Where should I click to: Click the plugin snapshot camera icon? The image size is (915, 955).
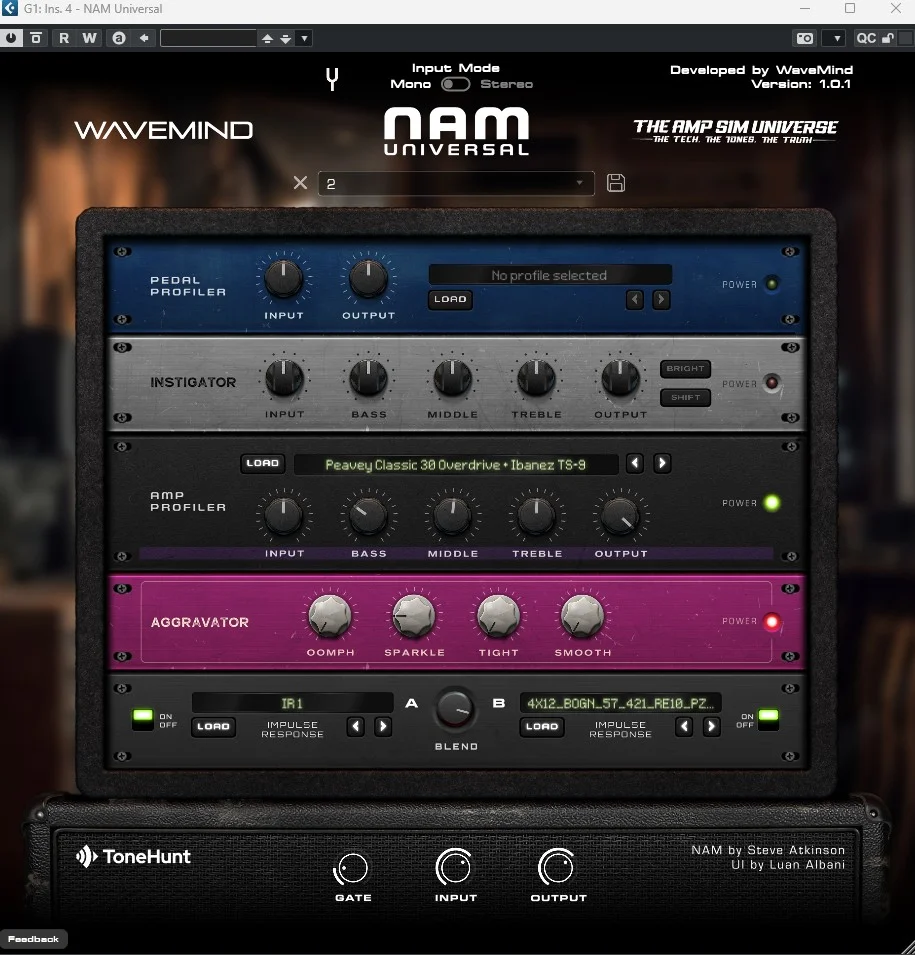(805, 38)
